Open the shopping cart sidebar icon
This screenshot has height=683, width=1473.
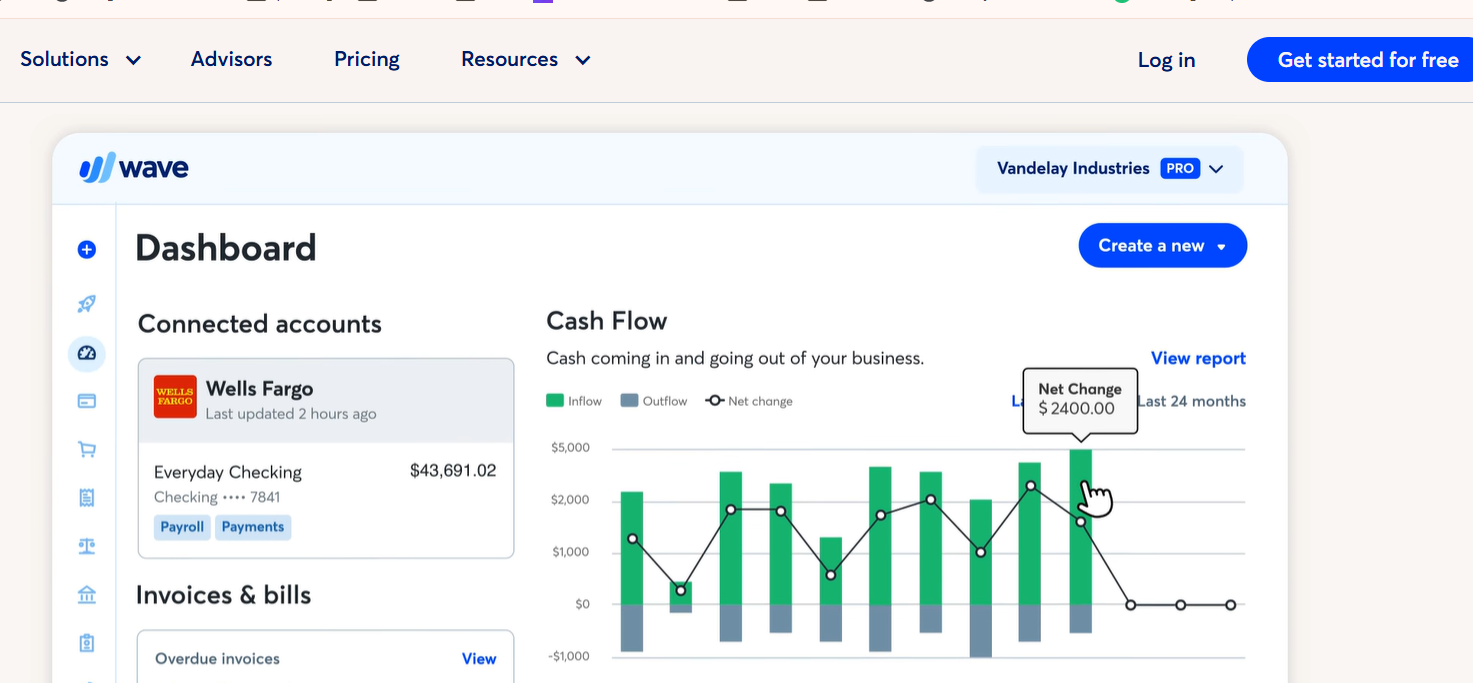coord(87,450)
